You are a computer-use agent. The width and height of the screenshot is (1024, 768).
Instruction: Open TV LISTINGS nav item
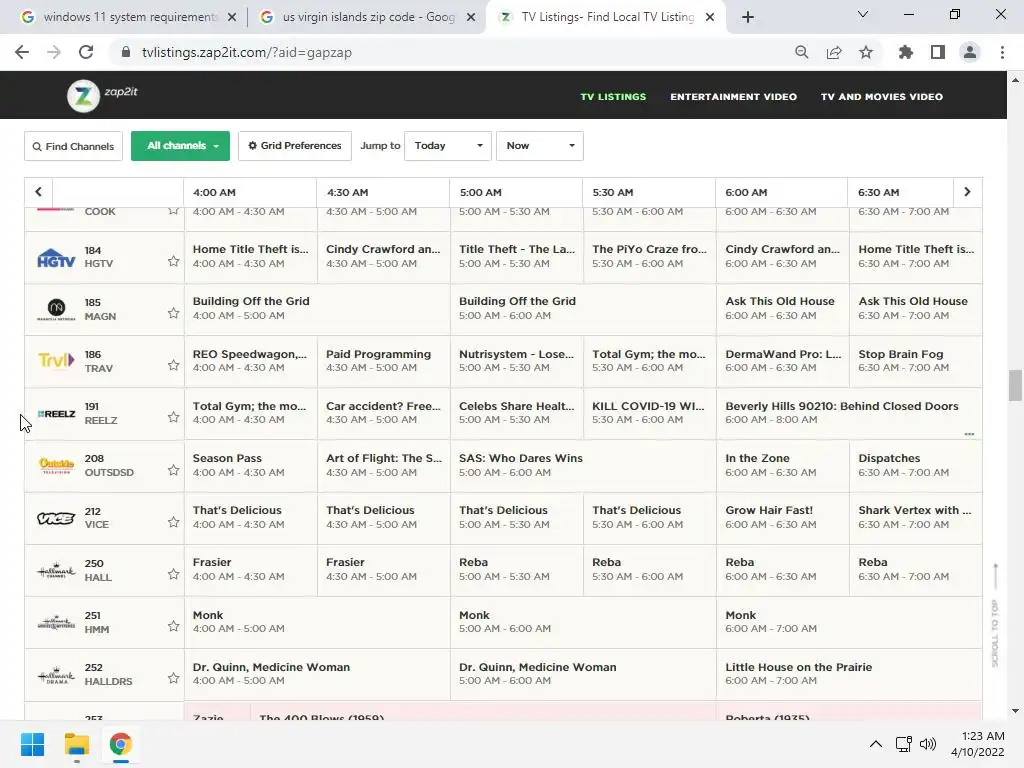pos(613,97)
